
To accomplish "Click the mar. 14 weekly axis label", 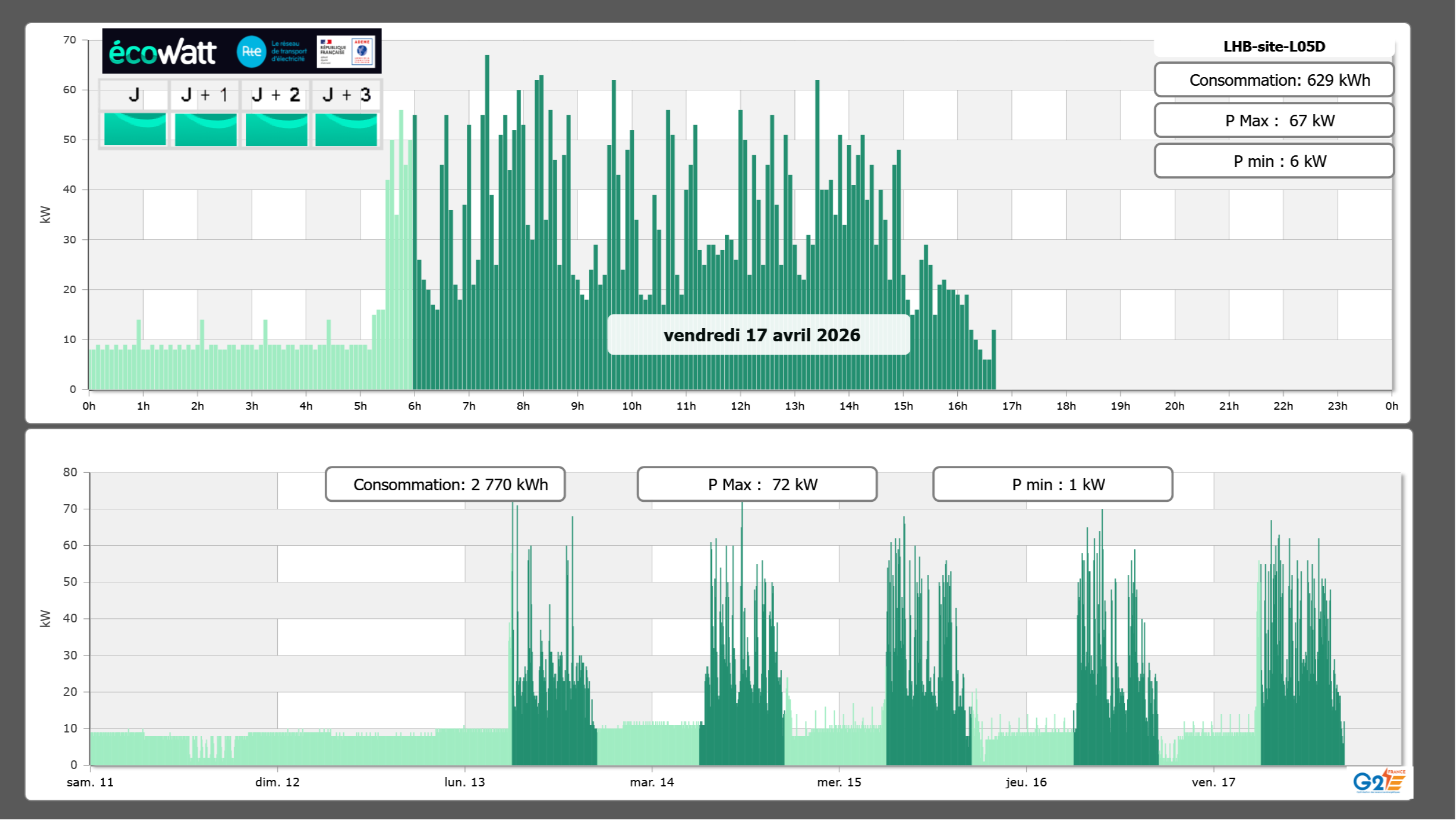I will click(652, 782).
